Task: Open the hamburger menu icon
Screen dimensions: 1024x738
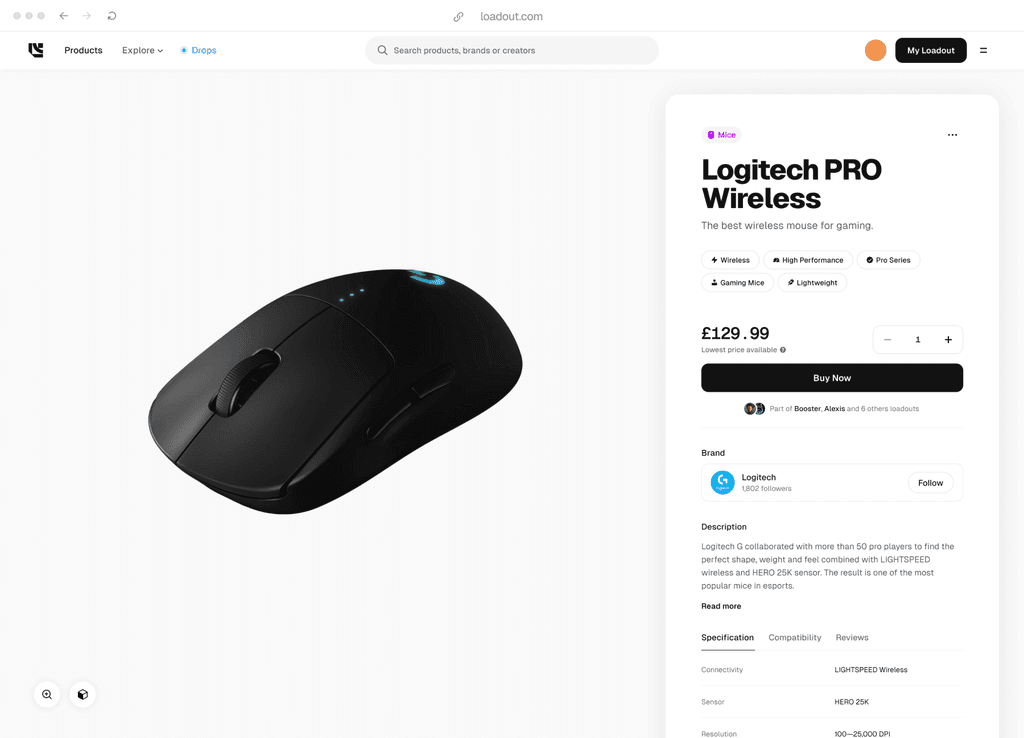Action: pos(983,50)
